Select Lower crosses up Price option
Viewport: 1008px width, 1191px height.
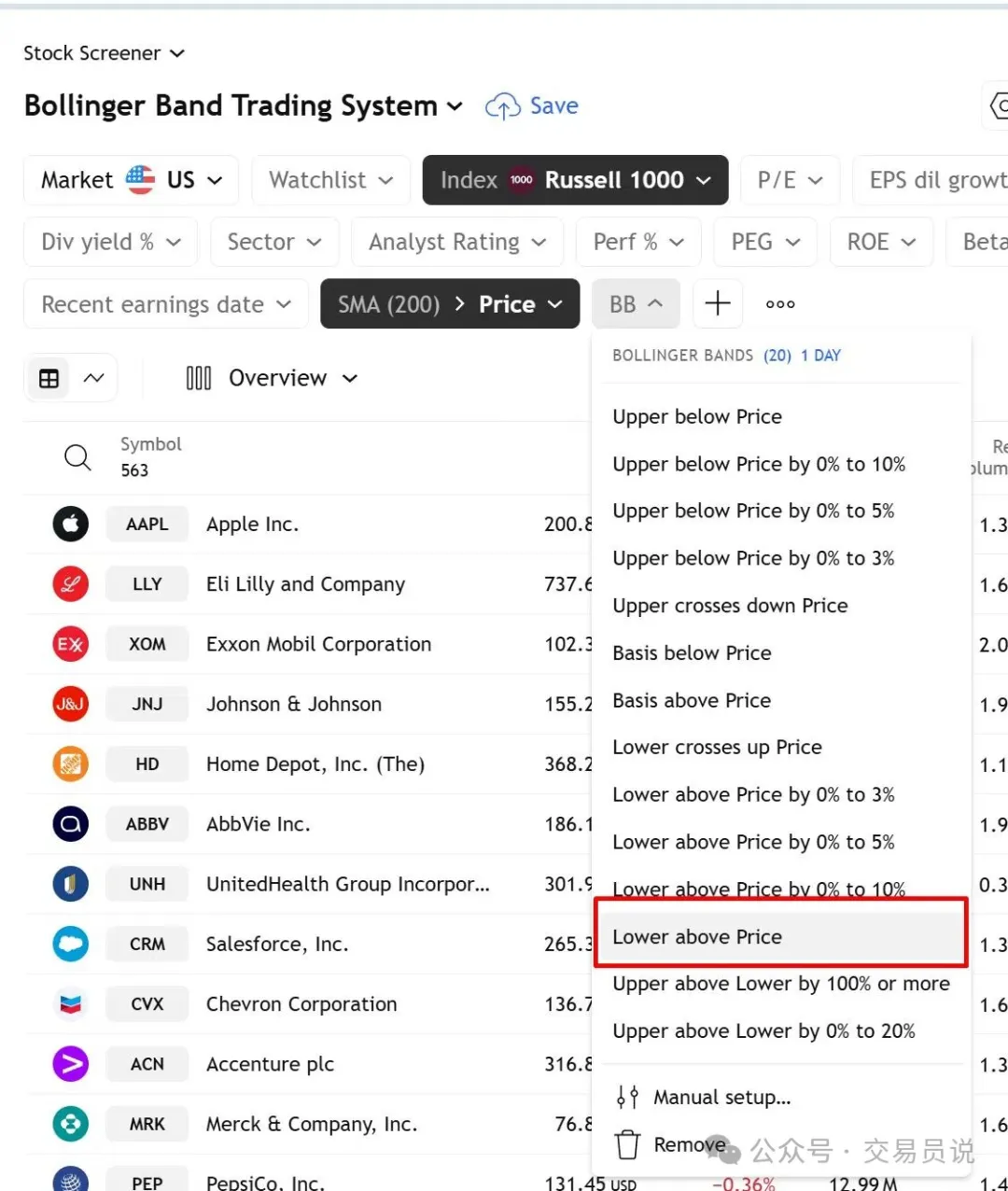tap(717, 747)
